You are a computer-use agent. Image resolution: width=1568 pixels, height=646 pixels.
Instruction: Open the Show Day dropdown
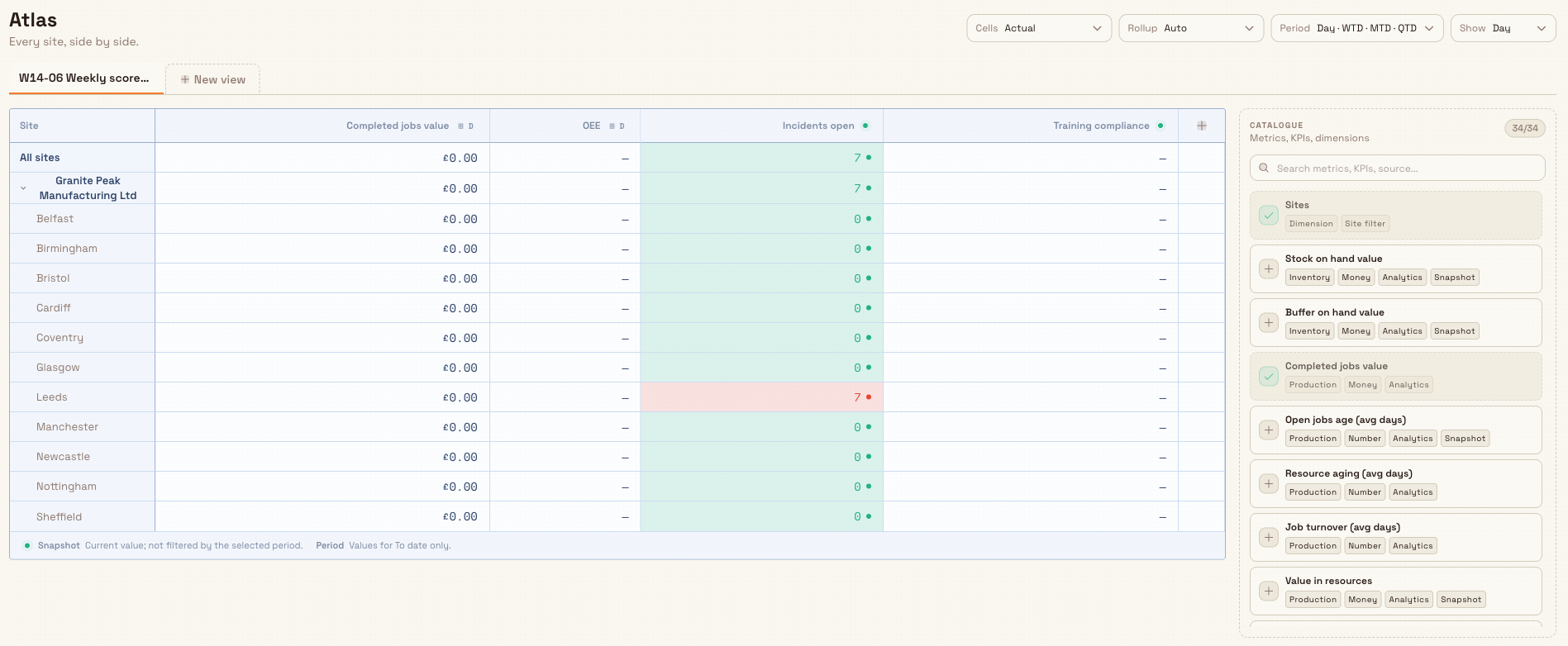coord(1504,28)
